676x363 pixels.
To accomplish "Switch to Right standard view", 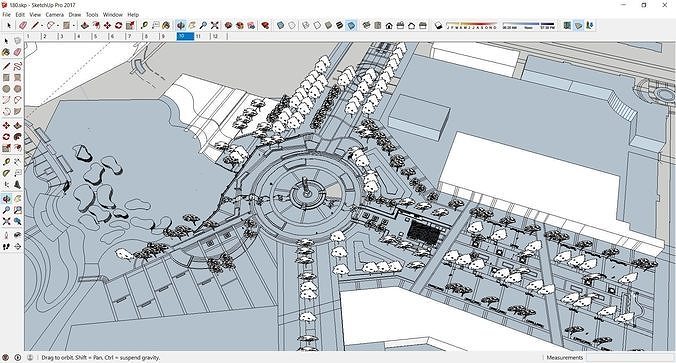I will tap(400, 25).
